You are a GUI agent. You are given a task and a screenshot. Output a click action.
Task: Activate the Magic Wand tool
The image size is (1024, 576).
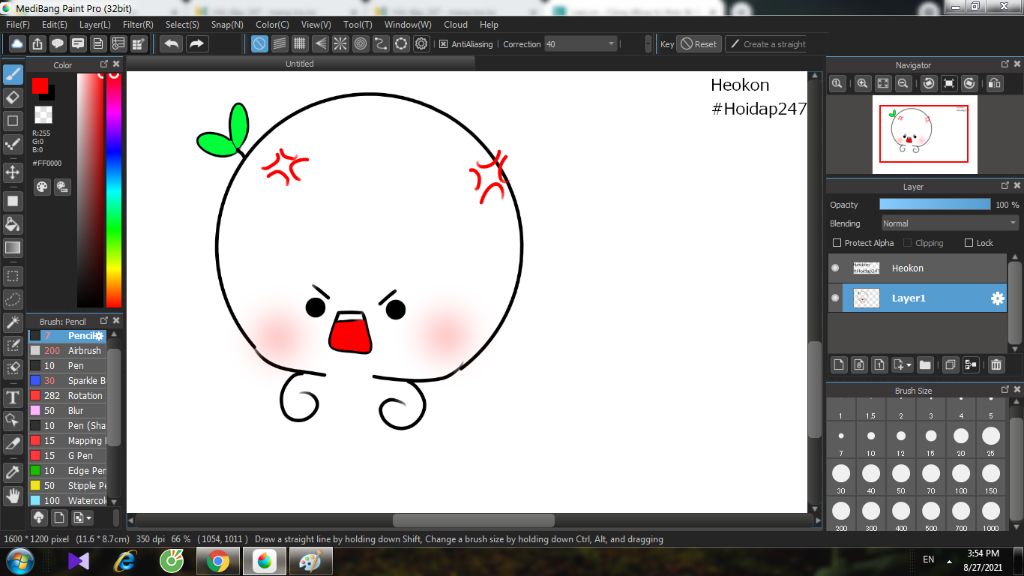pos(13,323)
